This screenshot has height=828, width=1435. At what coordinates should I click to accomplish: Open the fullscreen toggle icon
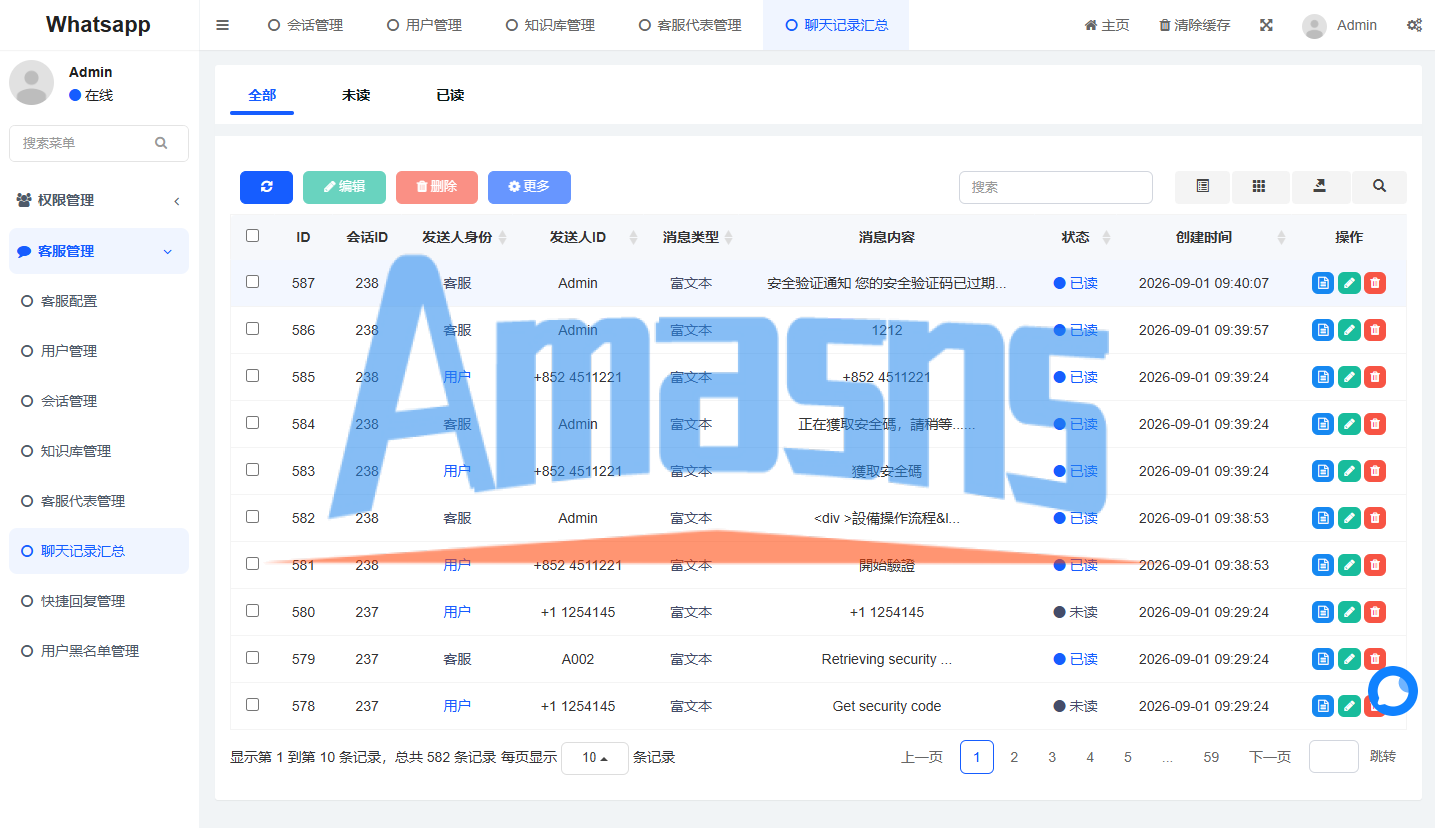tap(1266, 25)
